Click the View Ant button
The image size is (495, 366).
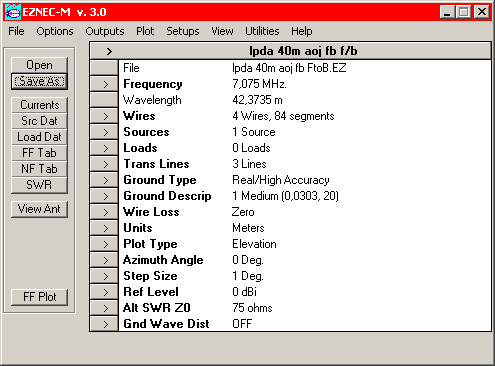[x=39, y=209]
